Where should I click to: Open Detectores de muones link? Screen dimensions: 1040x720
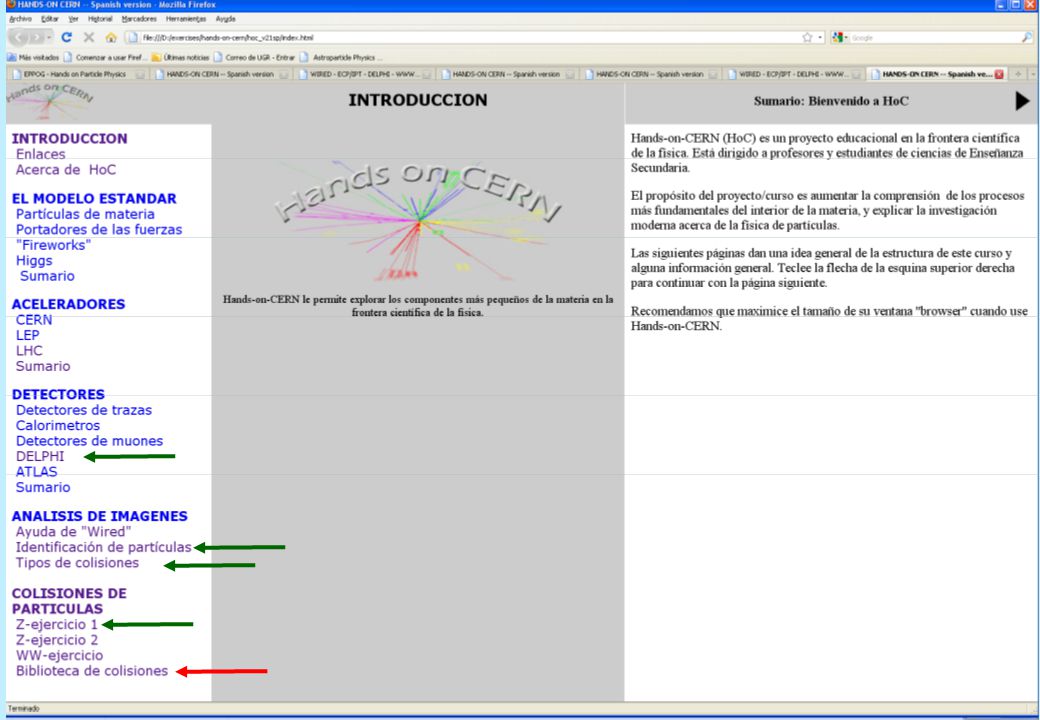tap(90, 441)
